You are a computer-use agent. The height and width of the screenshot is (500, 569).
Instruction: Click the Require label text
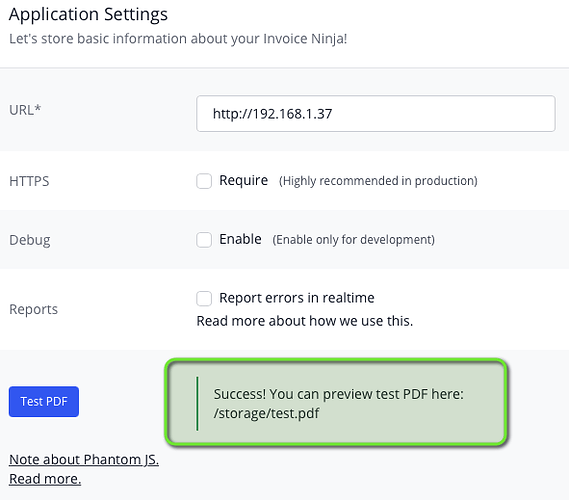(243, 180)
